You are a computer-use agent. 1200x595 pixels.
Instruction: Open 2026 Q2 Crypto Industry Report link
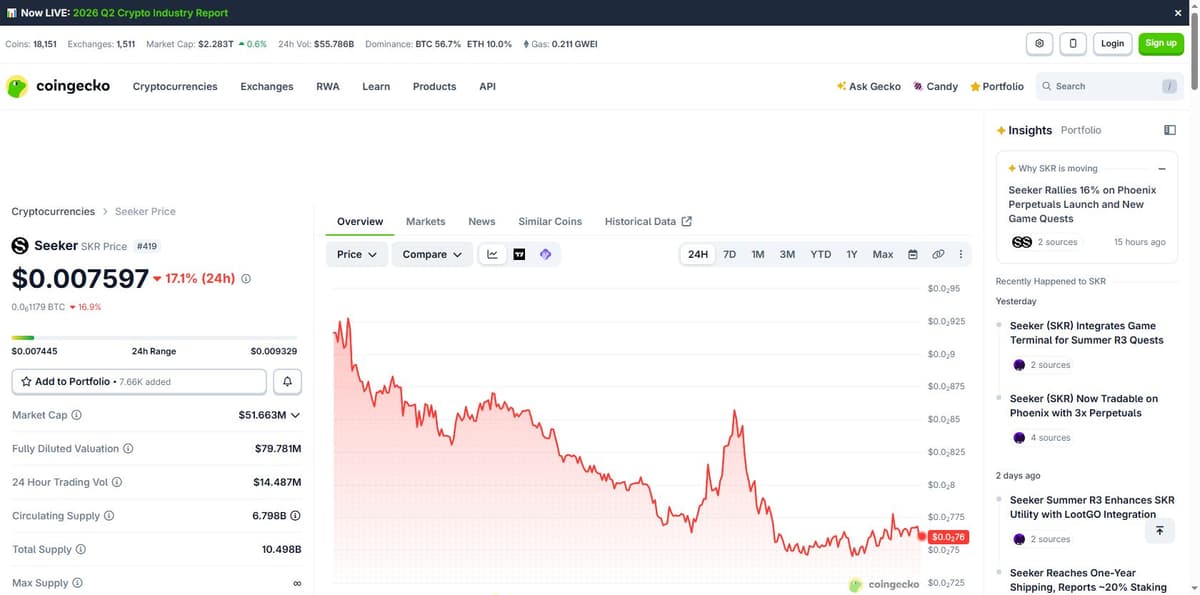click(x=151, y=13)
